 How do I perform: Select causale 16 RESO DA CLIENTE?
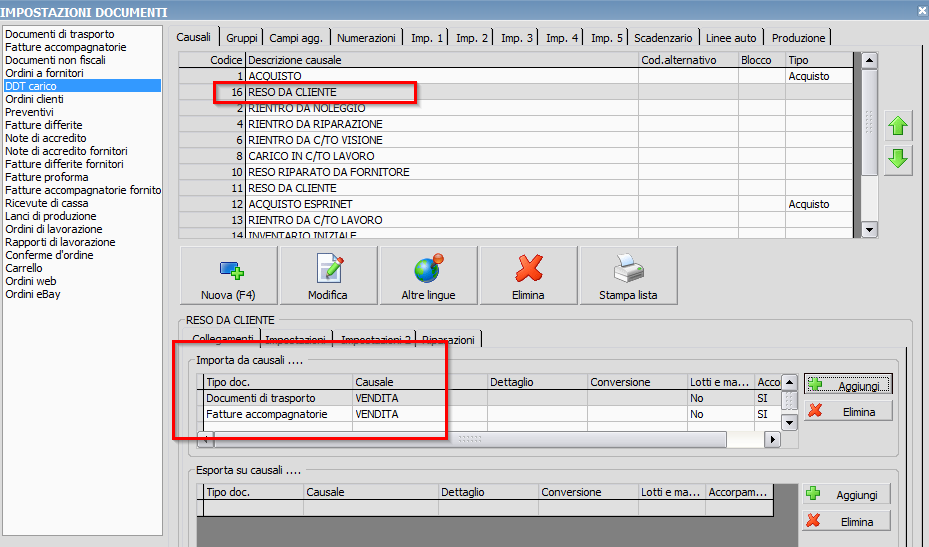coord(515,92)
